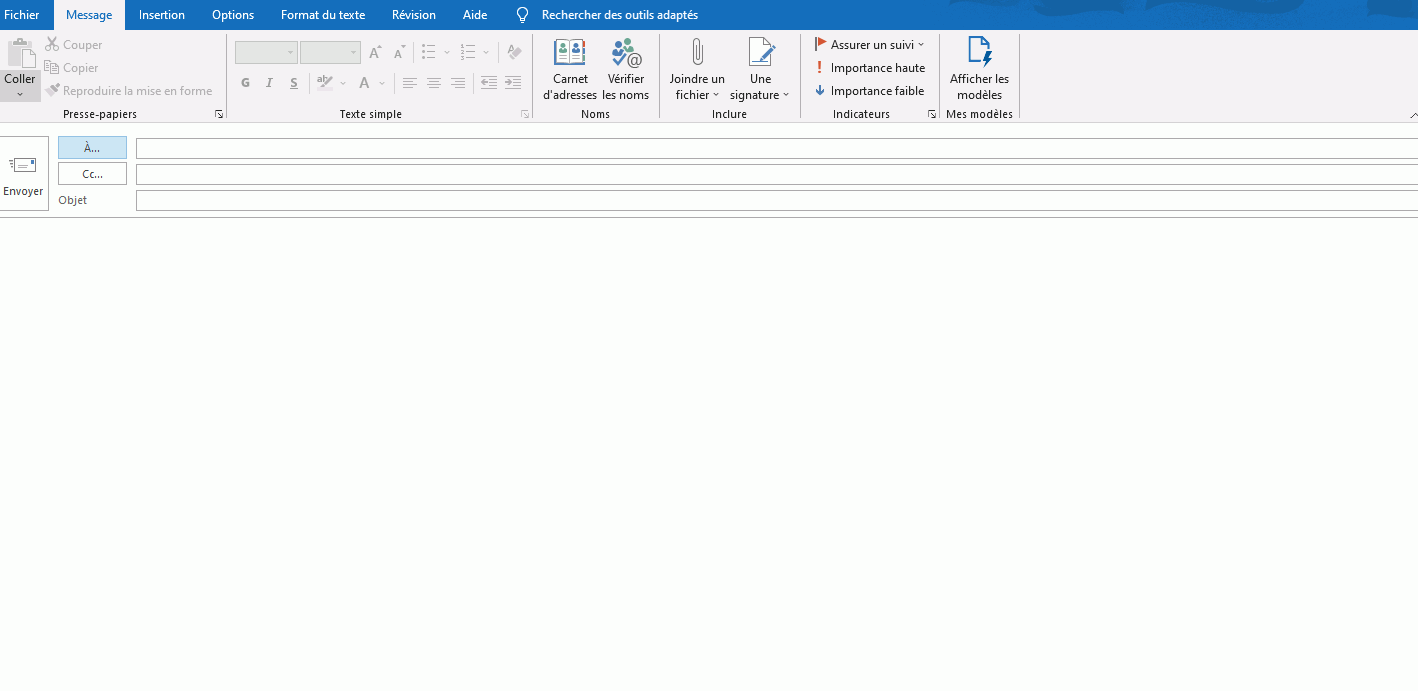Open the Format du texte tab

[322, 15]
